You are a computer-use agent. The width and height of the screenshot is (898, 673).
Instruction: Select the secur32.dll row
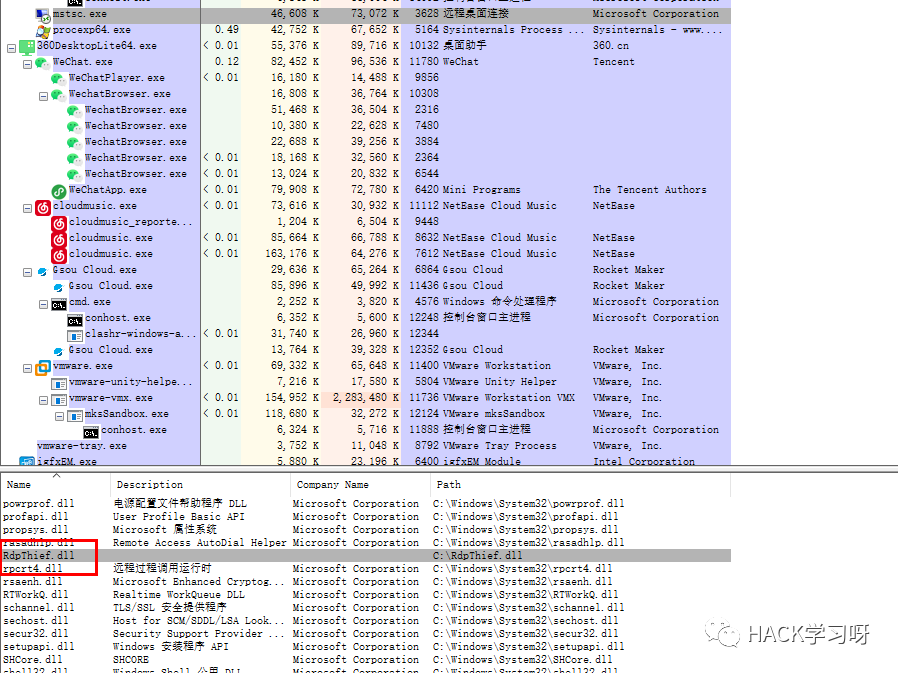[x=365, y=634]
